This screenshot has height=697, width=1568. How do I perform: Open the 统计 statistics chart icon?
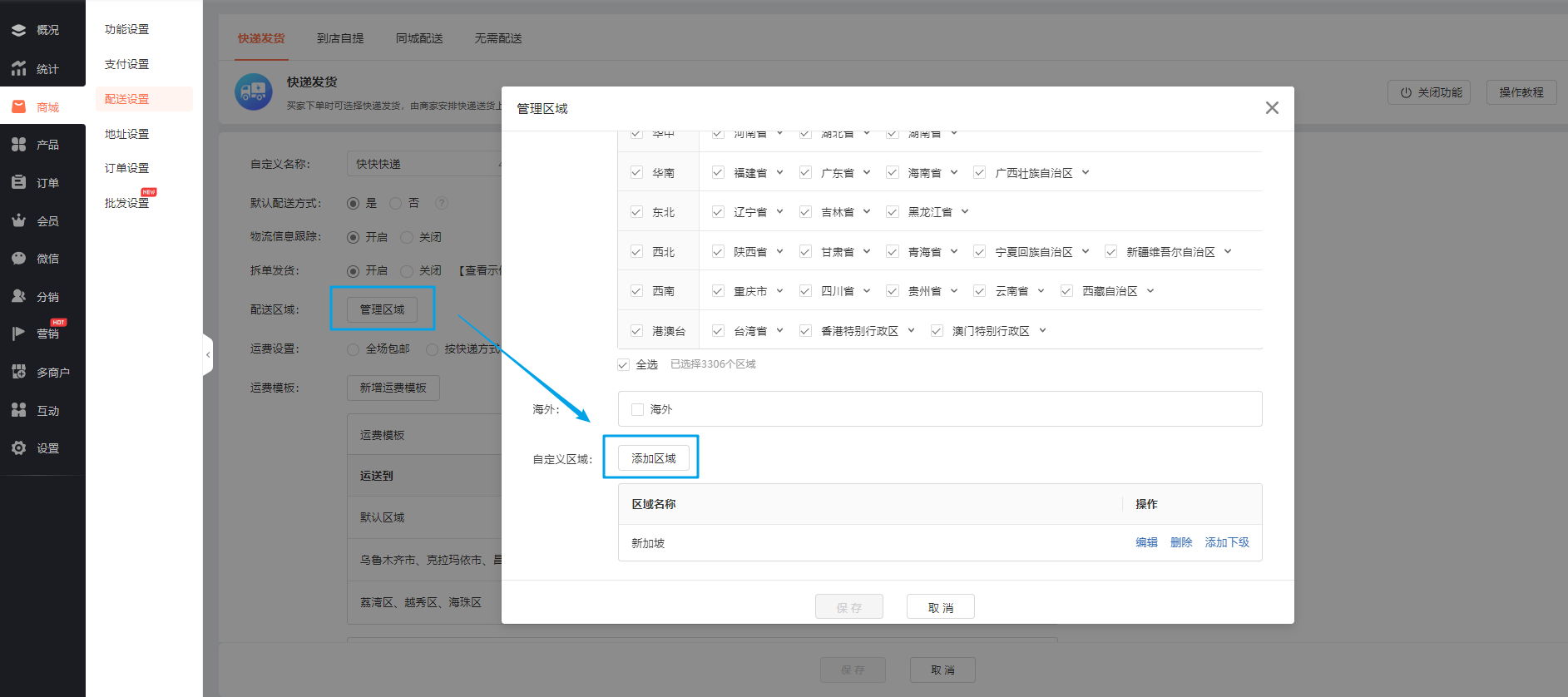pyautogui.click(x=18, y=68)
